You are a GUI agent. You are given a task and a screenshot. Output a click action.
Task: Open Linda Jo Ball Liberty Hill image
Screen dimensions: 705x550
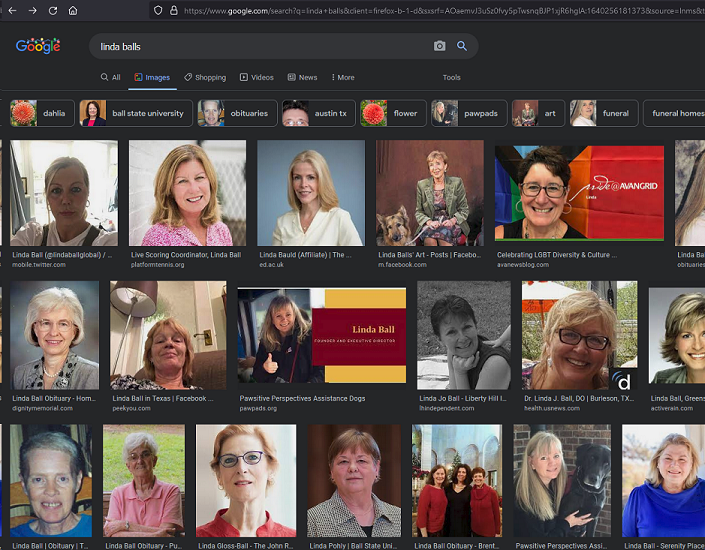coord(464,335)
